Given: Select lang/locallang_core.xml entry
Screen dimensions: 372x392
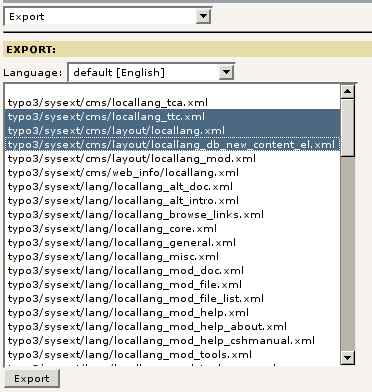Looking at the screenshot, I should (173, 228).
